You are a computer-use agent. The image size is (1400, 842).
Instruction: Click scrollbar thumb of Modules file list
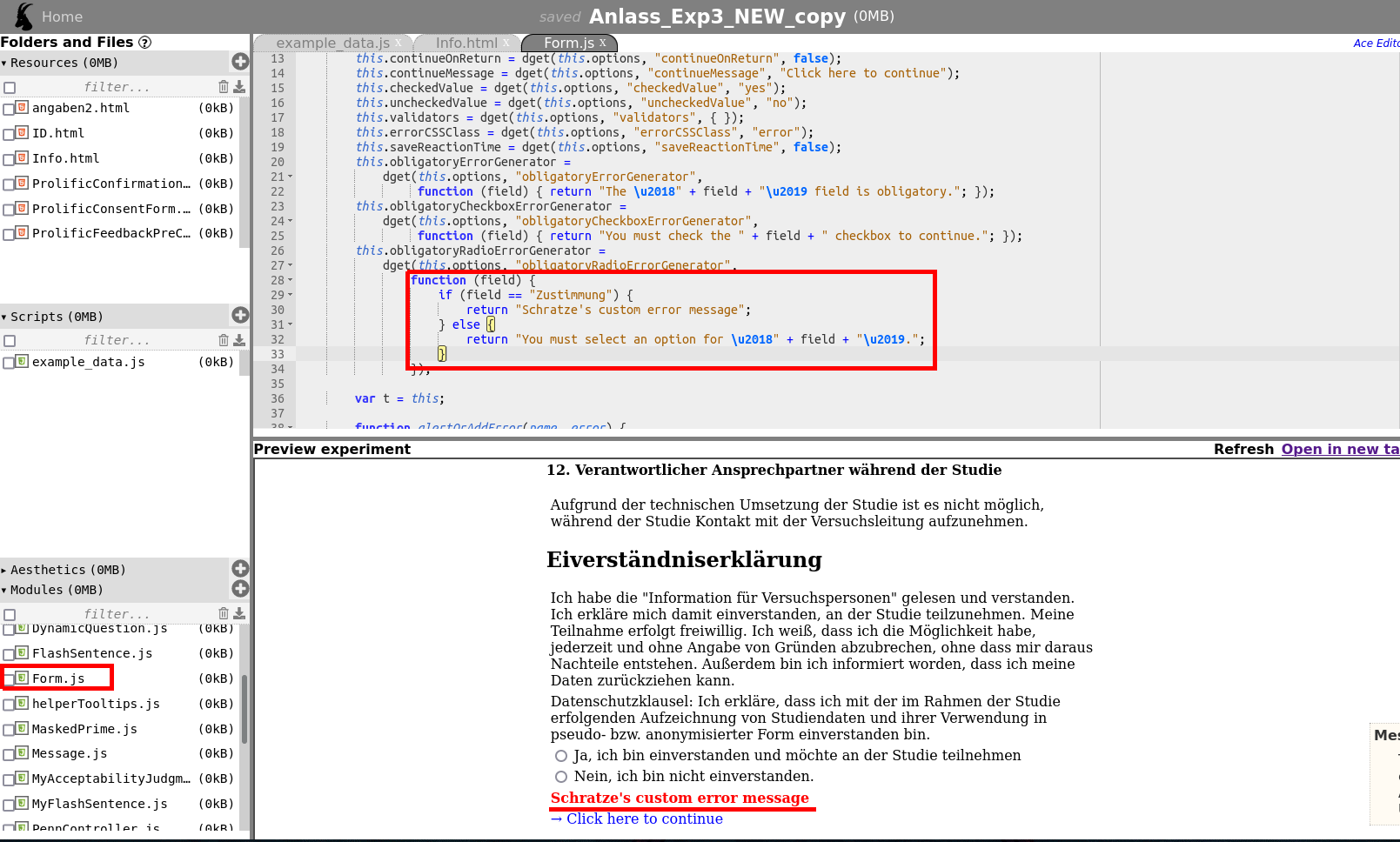[244, 709]
